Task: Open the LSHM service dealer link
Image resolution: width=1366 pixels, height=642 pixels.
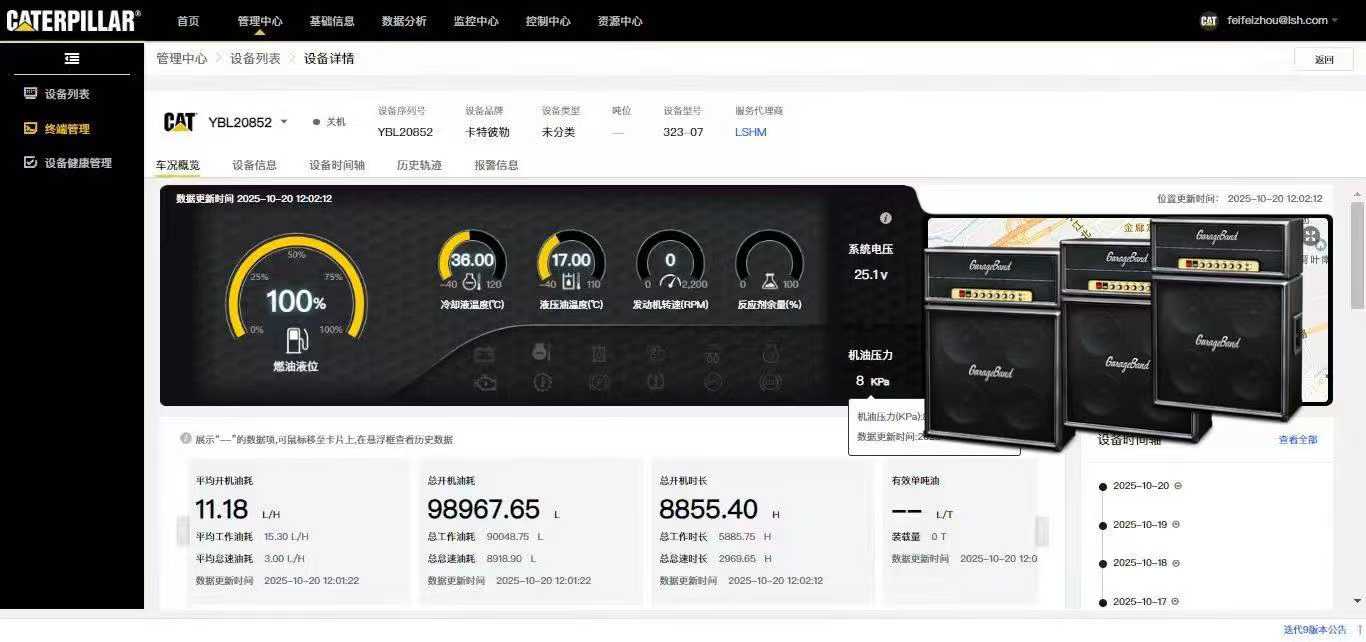Action: click(750, 132)
